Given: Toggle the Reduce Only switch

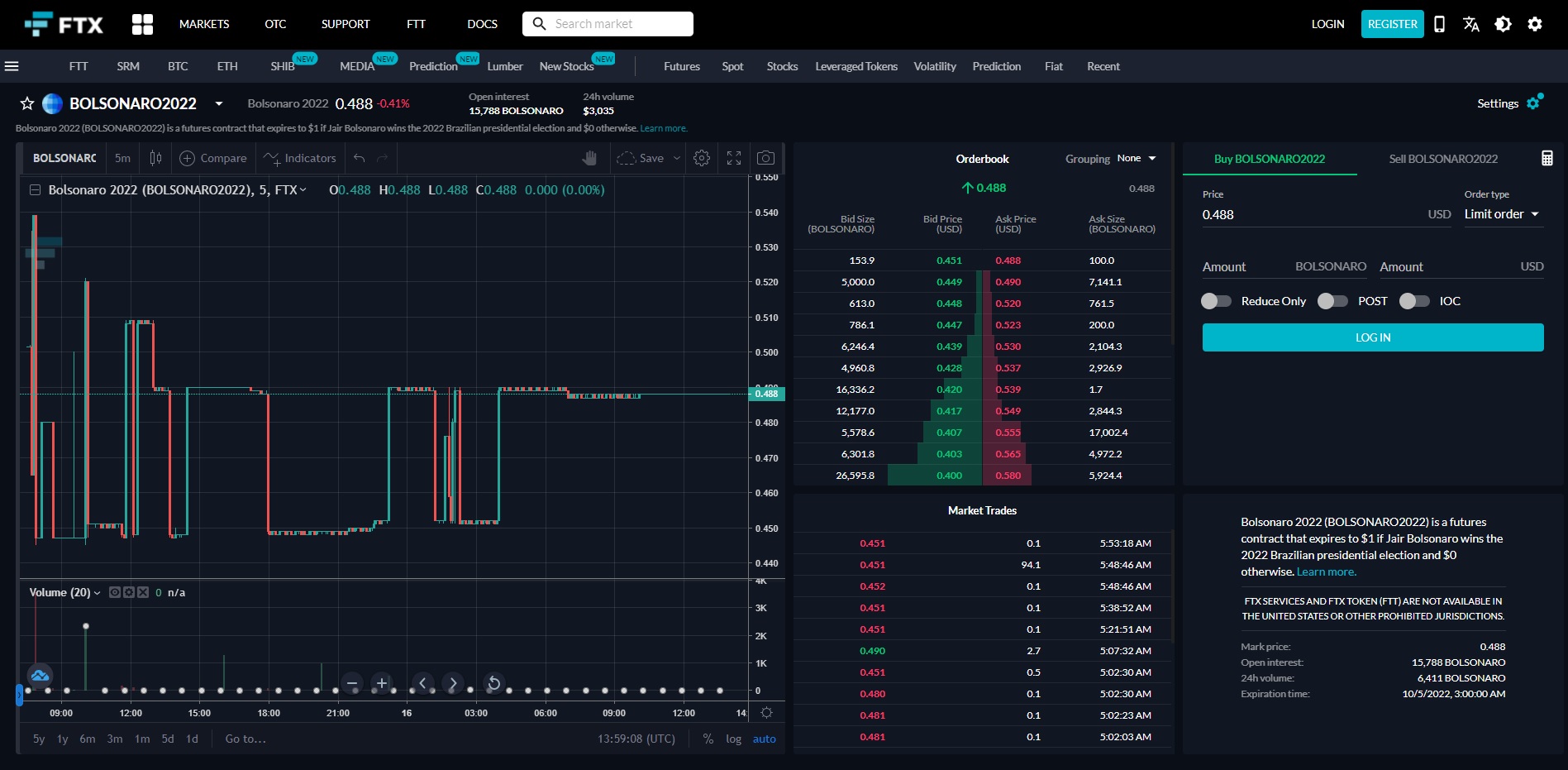Looking at the screenshot, I should click(x=1216, y=301).
